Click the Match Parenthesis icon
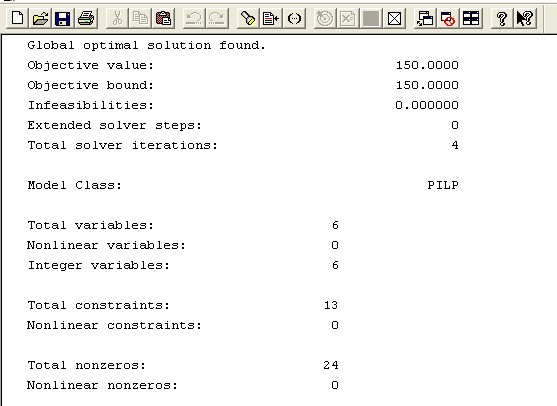 tap(294, 18)
